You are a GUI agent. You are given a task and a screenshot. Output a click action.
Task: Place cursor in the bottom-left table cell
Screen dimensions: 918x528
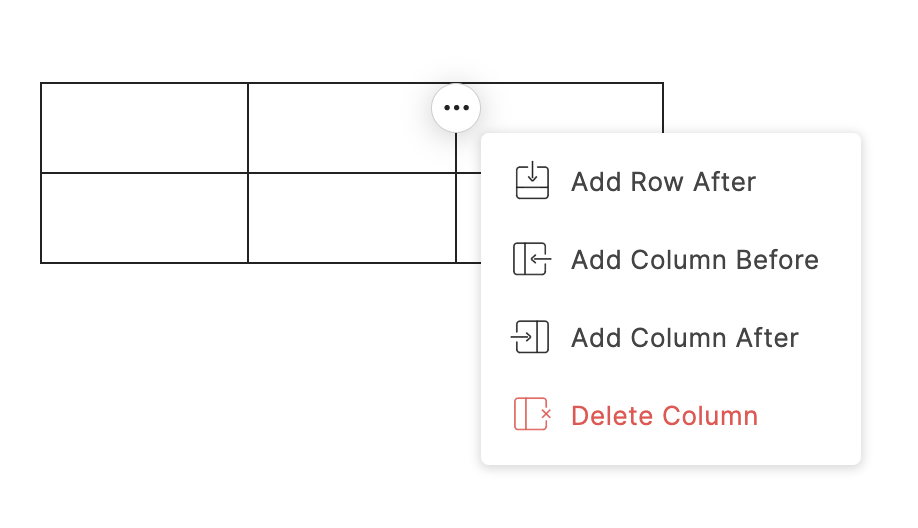point(144,218)
